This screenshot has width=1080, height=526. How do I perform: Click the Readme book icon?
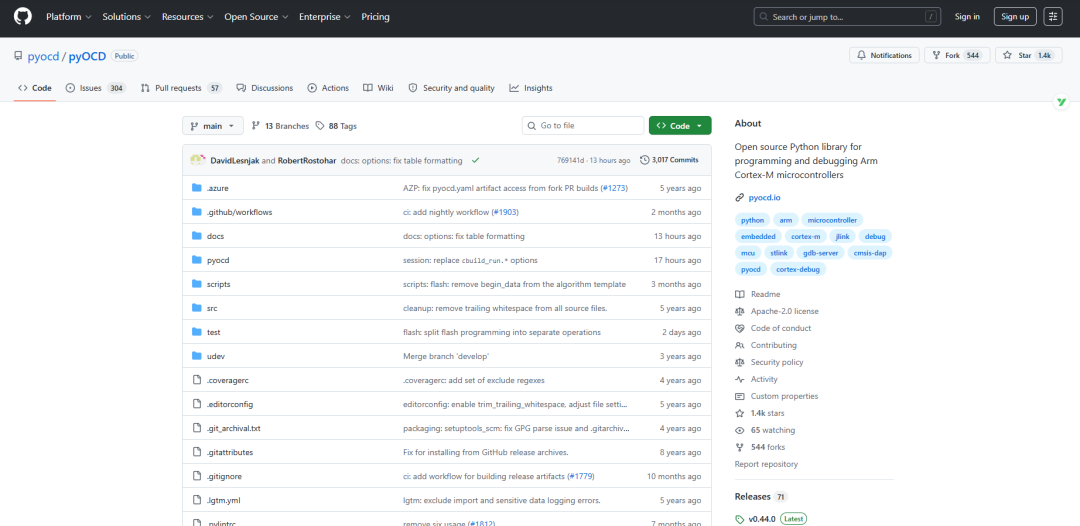[740, 294]
